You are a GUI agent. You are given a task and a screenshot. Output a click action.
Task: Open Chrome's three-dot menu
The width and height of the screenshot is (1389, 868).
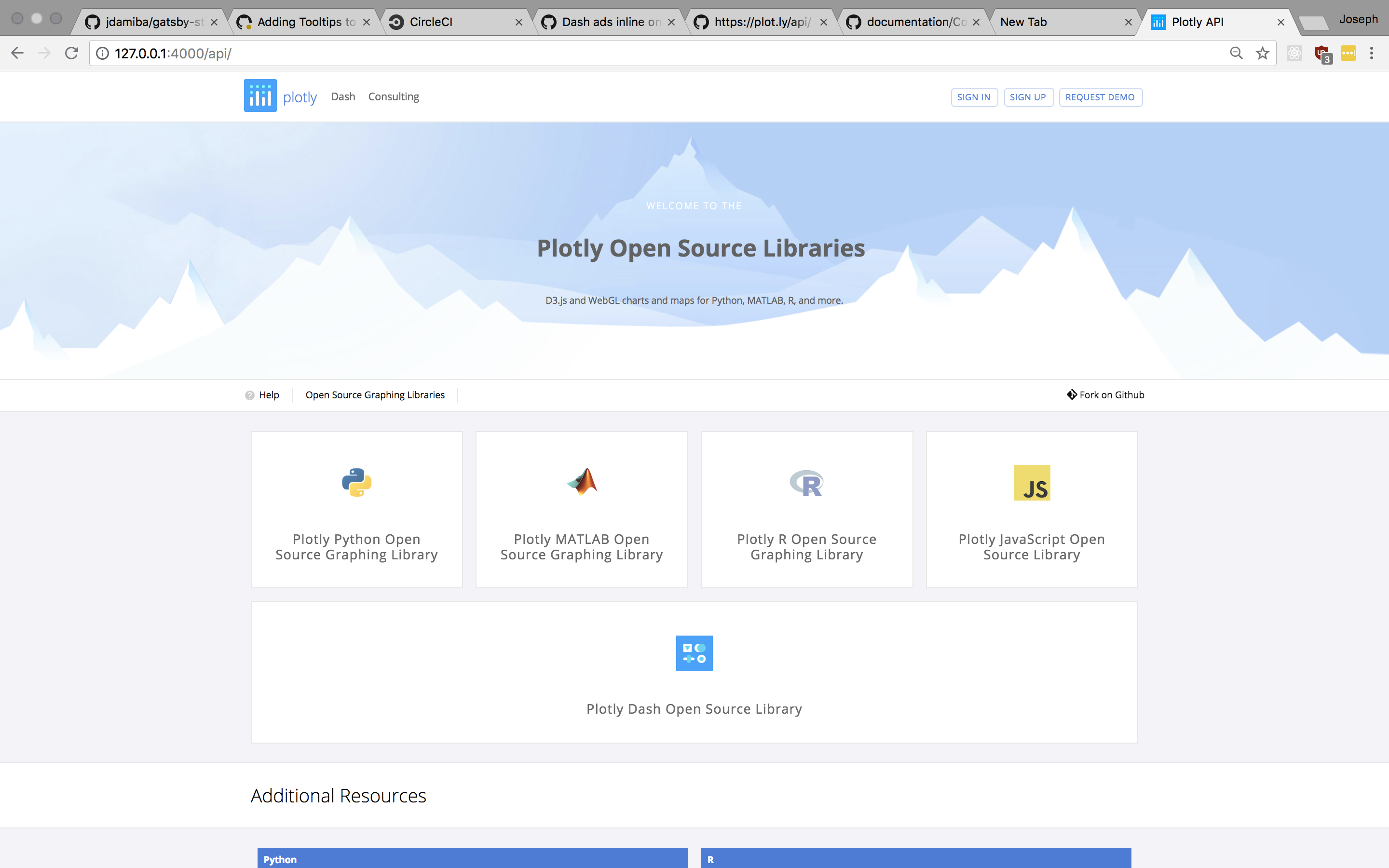[x=1372, y=53]
